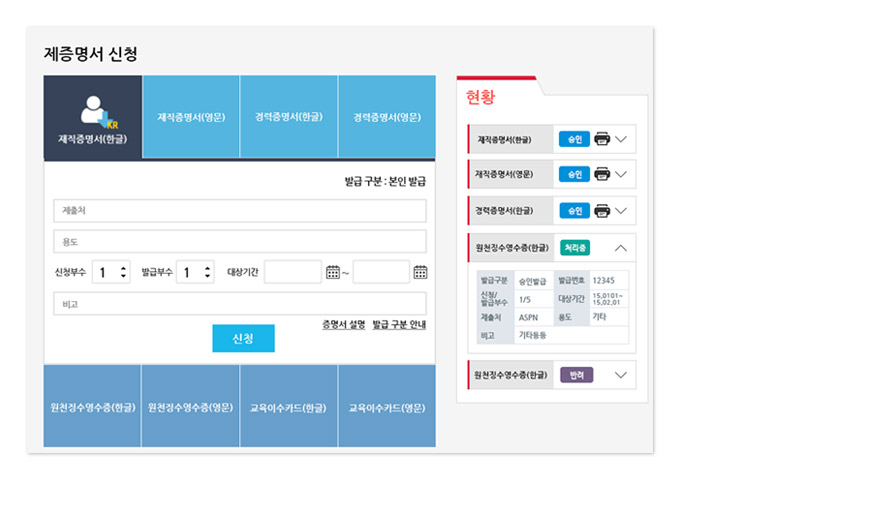Click the print icon for 재직증명서(영문)
Viewport: 870px width, 520px height.
pyautogui.click(x=602, y=174)
